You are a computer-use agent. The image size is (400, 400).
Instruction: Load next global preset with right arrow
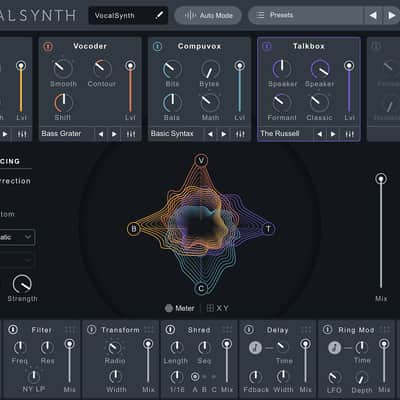coord(391,15)
